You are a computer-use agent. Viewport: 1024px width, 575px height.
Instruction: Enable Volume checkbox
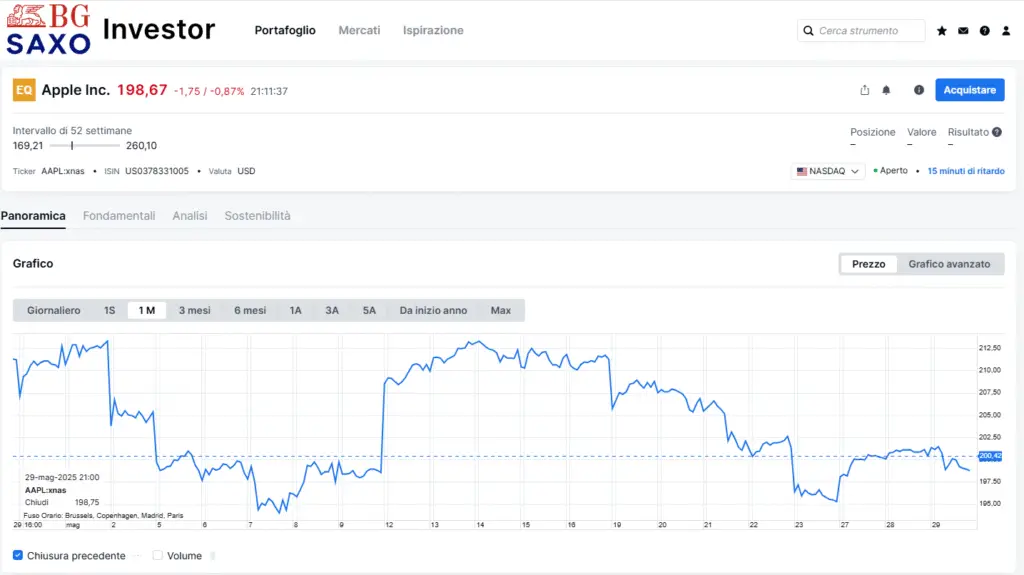157,555
